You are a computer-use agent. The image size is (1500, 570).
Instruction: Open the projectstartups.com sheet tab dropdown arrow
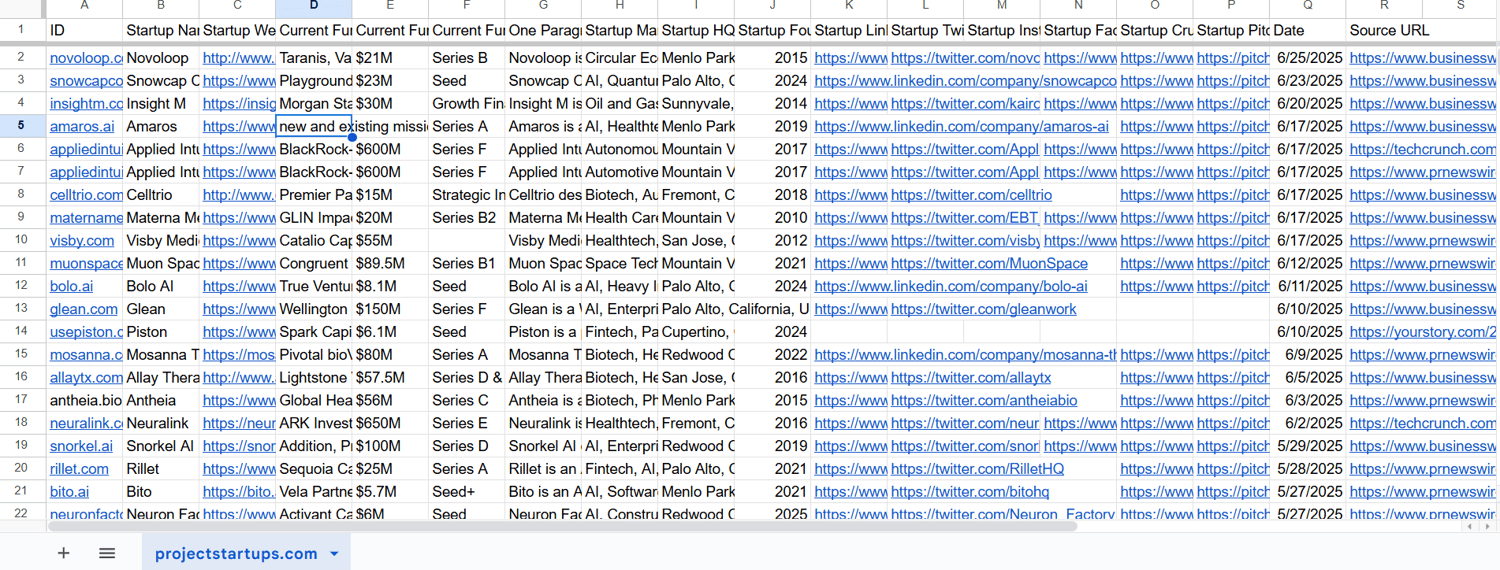(334, 554)
